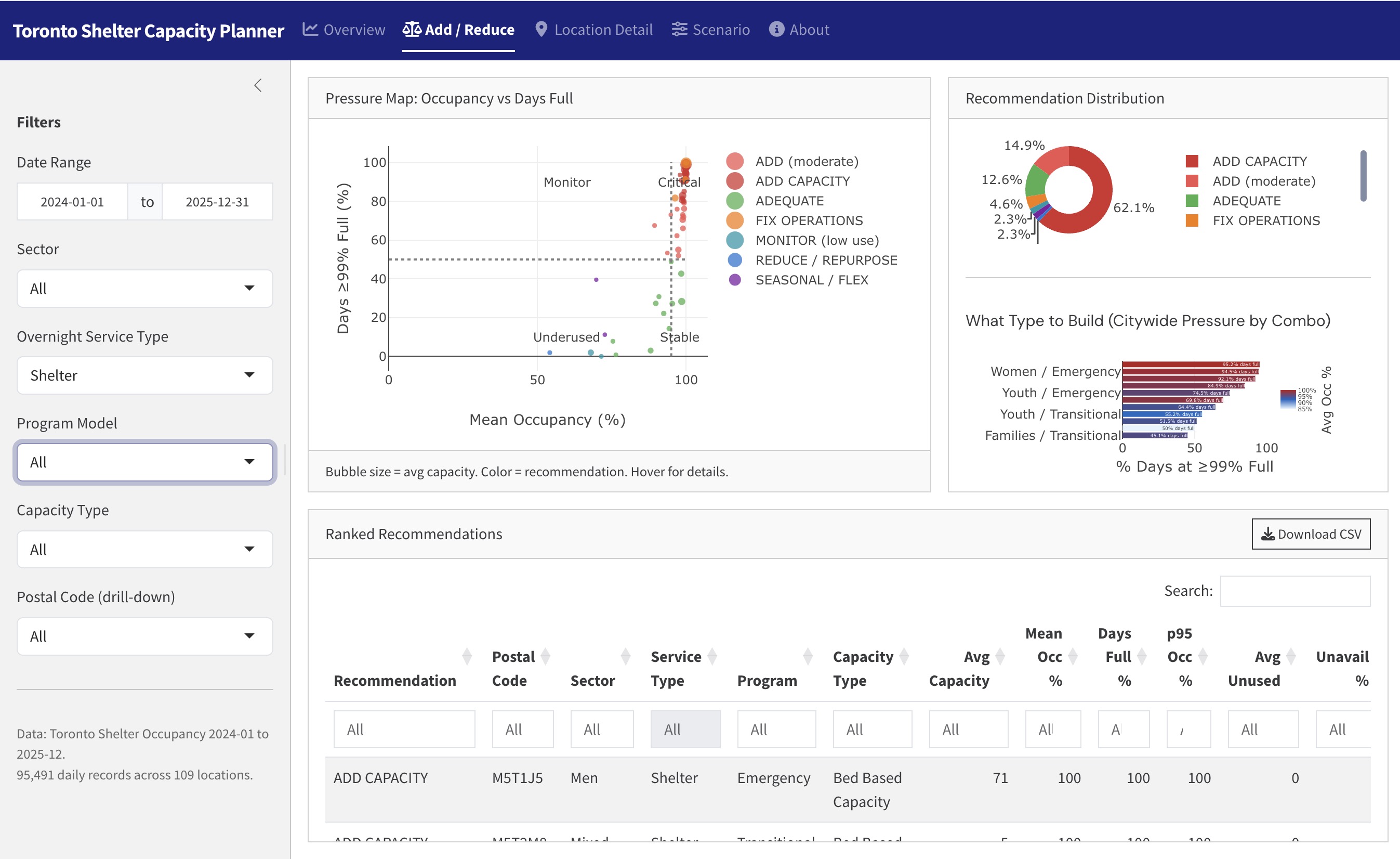This screenshot has height=859, width=1400.
Task: Open the Overnight Service Type dropdown
Action: click(144, 375)
